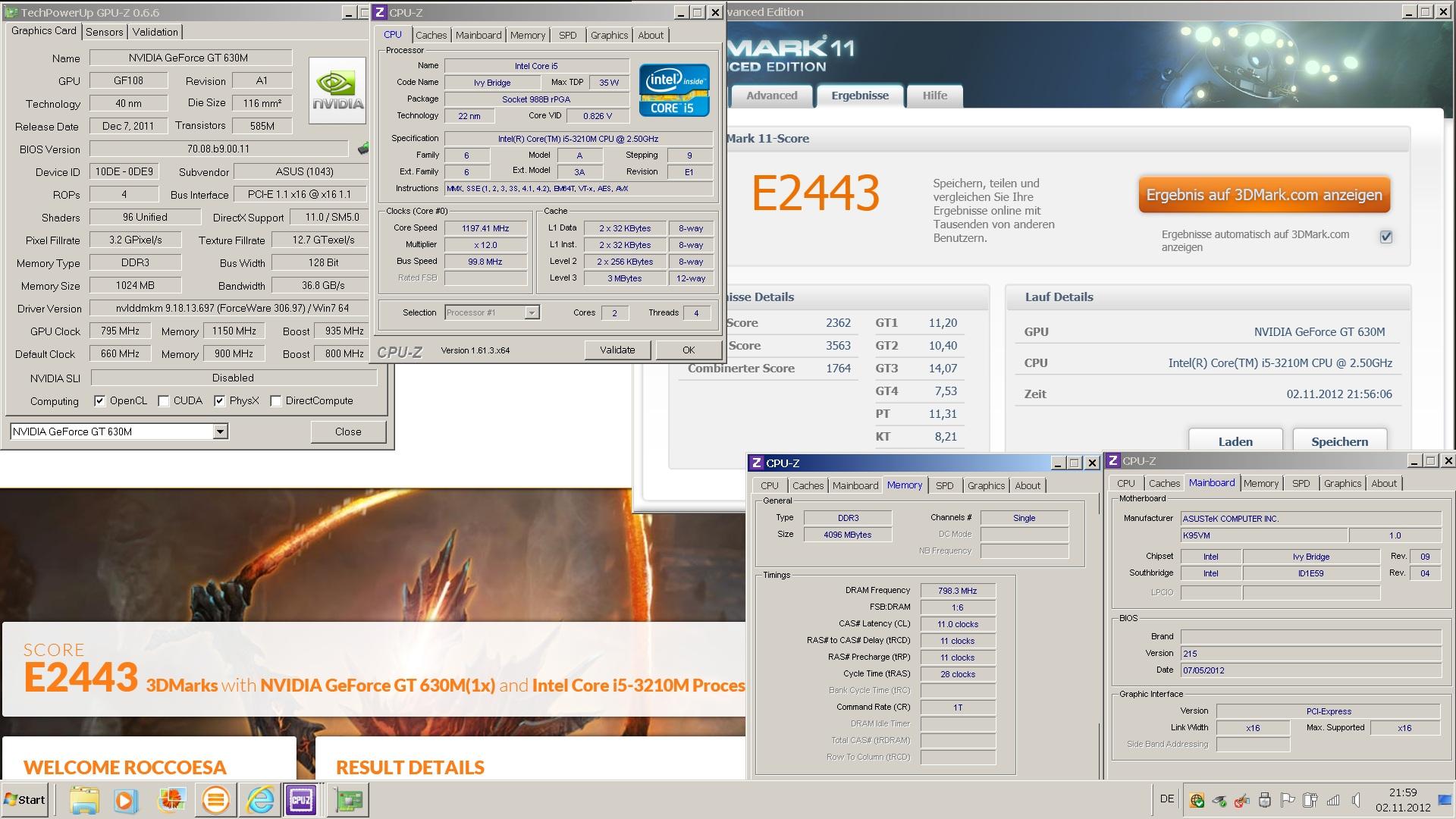Image resolution: width=1456 pixels, height=819 pixels.
Task: Click the Validate button in CPU-Z
Action: pos(617,350)
